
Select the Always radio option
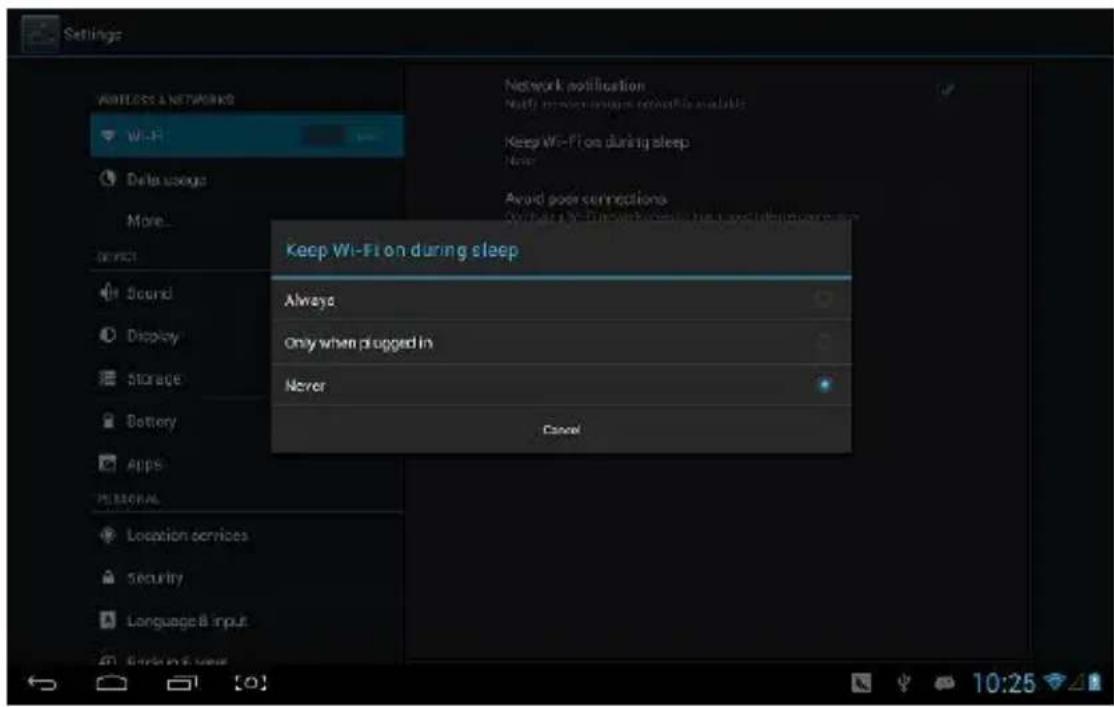tap(561, 301)
